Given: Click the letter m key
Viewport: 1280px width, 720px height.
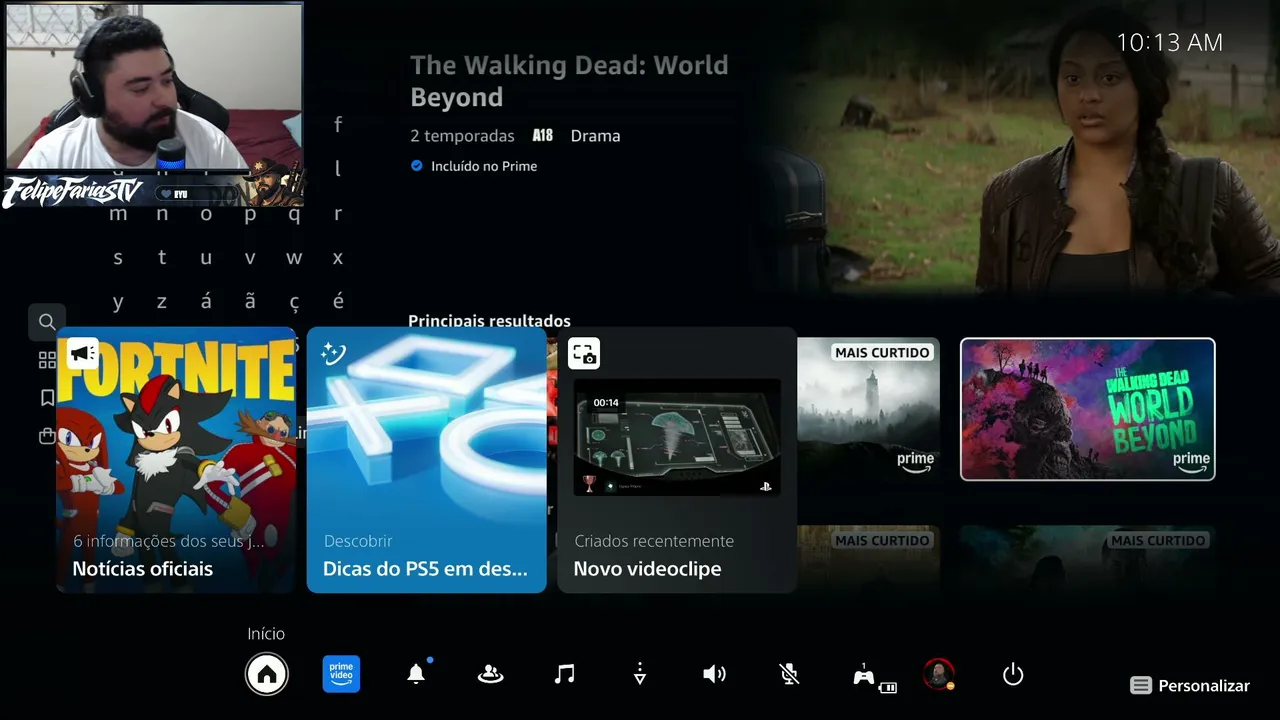Looking at the screenshot, I should (x=118, y=214).
